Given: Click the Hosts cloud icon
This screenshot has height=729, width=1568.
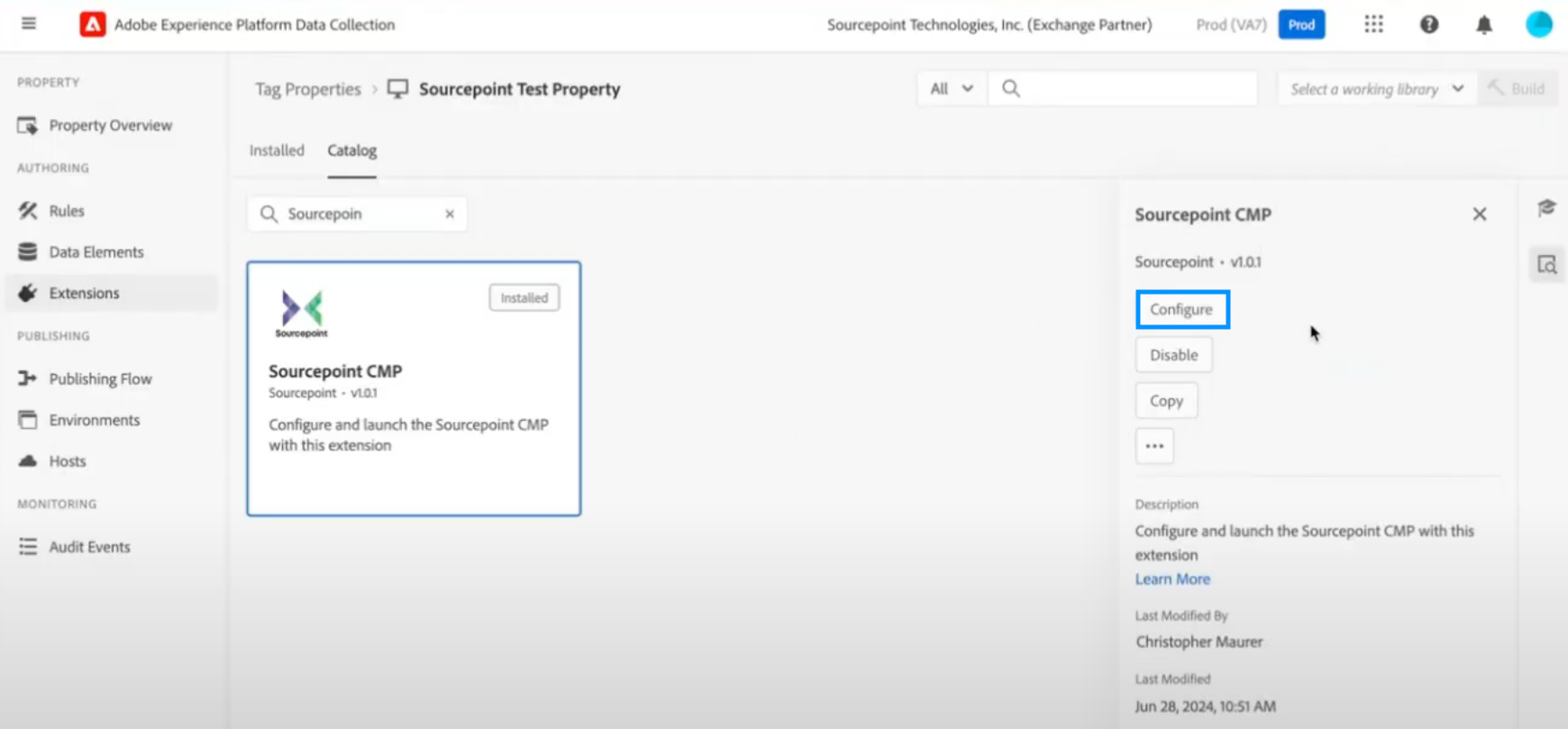Looking at the screenshot, I should pos(28,461).
